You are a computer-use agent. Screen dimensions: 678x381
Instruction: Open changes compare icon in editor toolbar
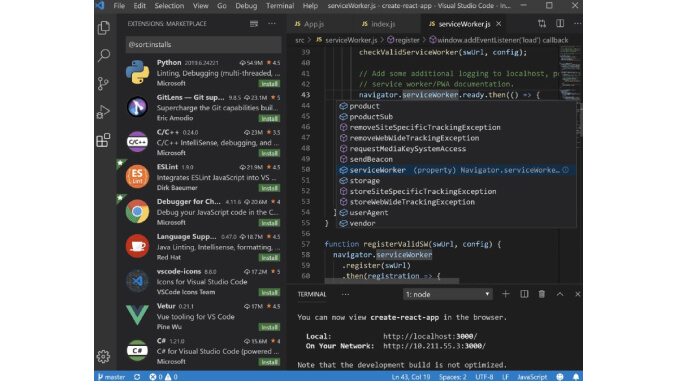(x=542, y=24)
